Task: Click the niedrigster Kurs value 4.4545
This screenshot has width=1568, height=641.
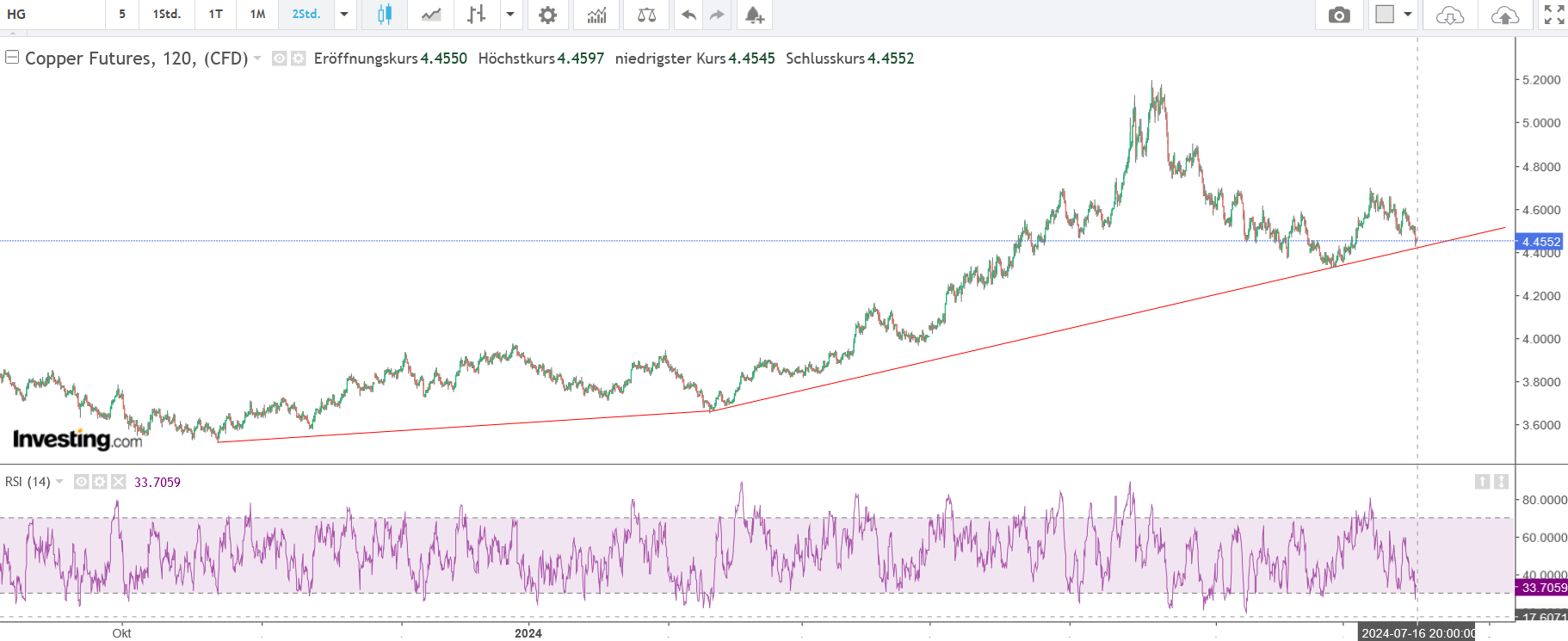Action: click(x=752, y=59)
